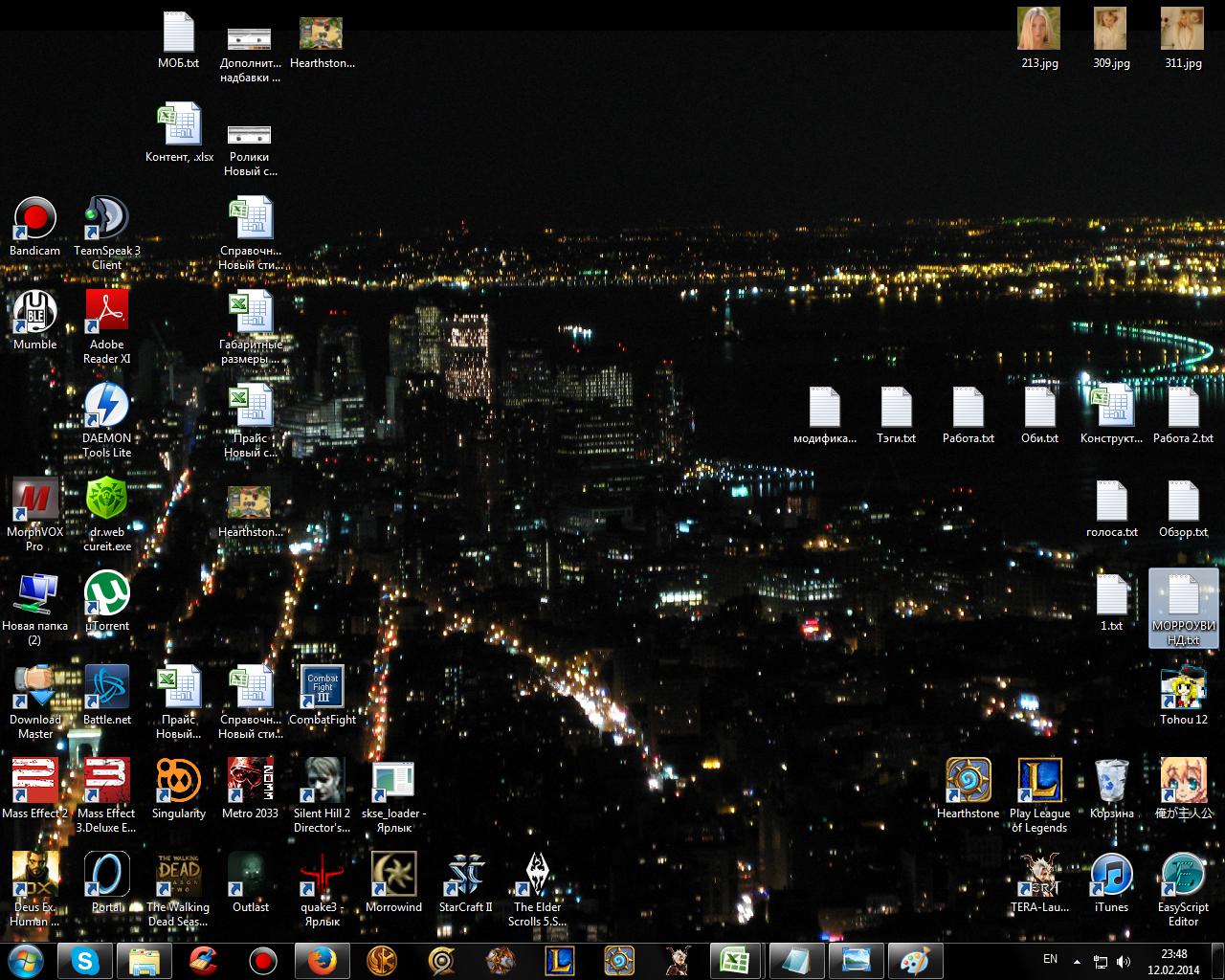Select the highlighted МОРРОУВИНД.txt file

click(1183, 607)
